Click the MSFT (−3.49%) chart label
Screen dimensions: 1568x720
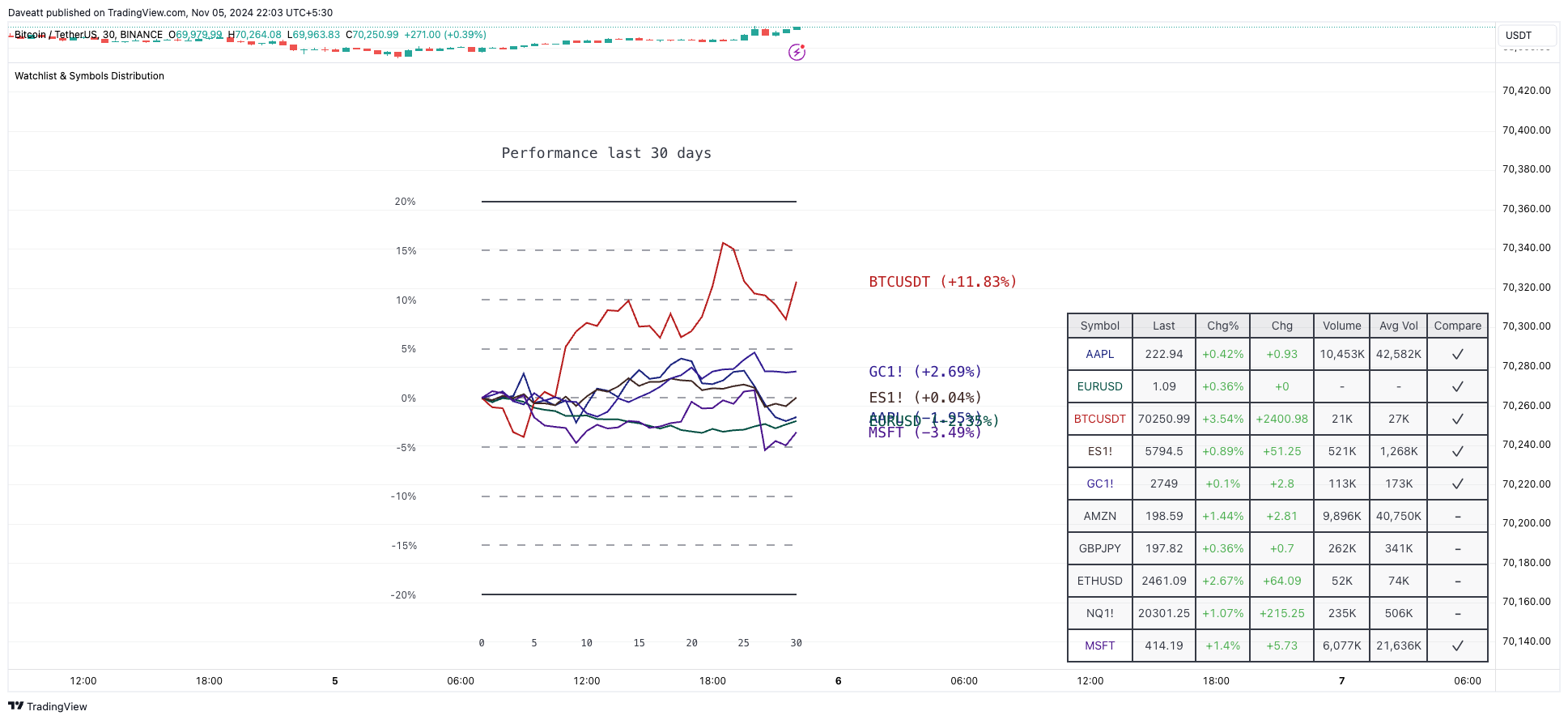(x=925, y=433)
